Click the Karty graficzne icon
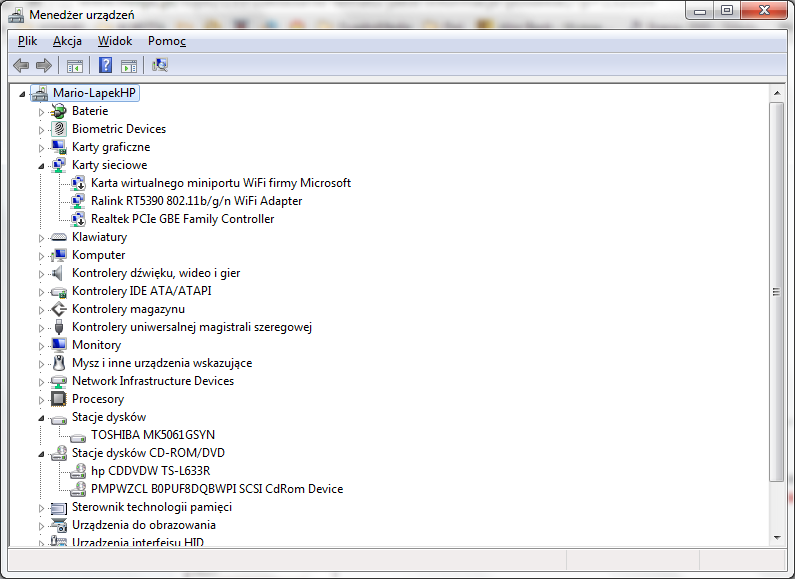795x579 pixels. point(59,147)
